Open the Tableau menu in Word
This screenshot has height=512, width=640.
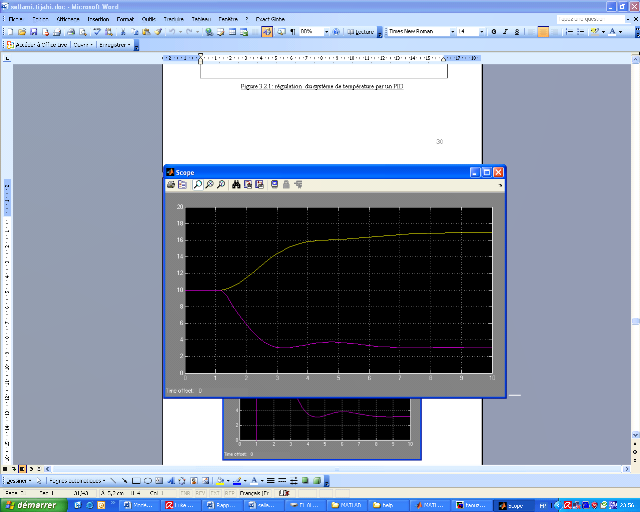click(x=203, y=19)
